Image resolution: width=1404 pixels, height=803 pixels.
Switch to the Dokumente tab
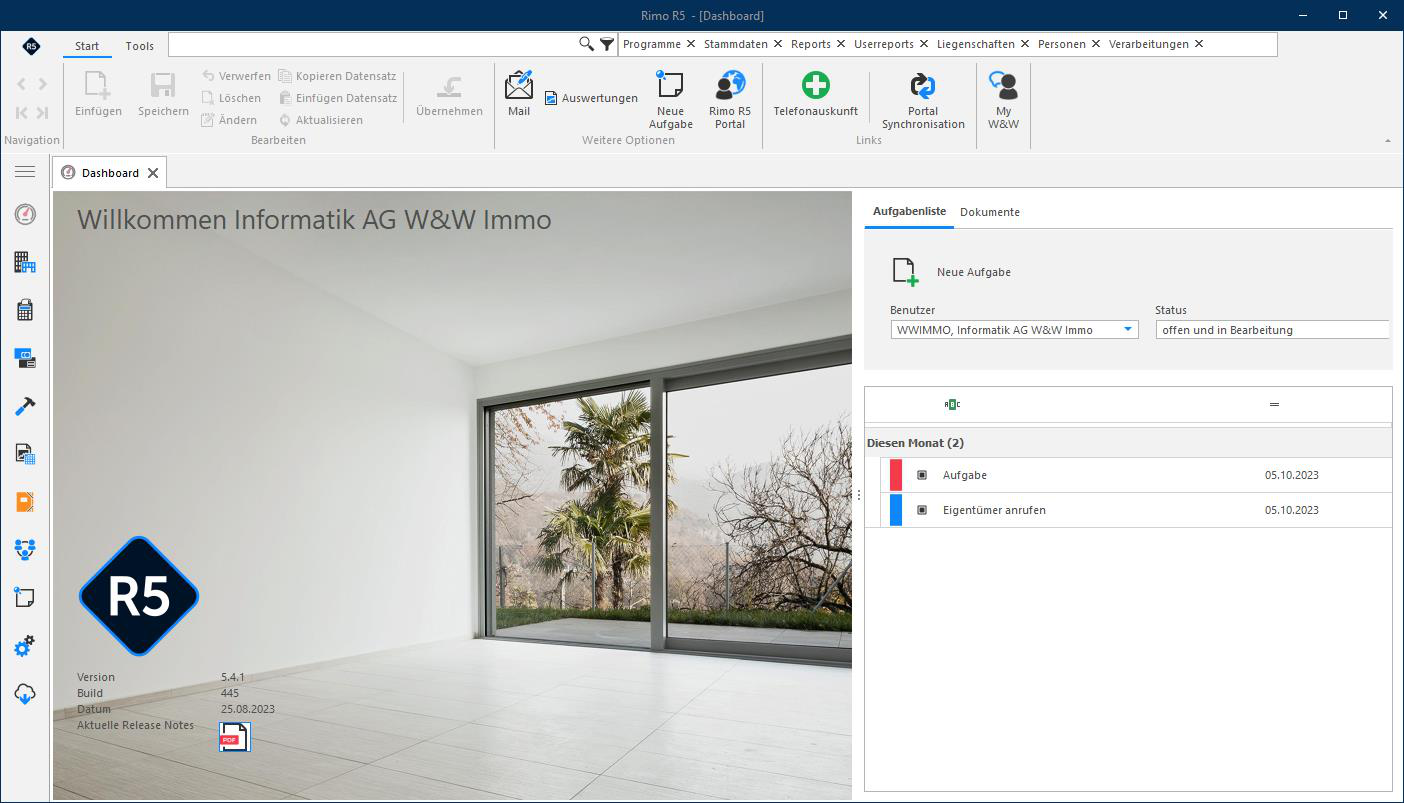click(990, 212)
